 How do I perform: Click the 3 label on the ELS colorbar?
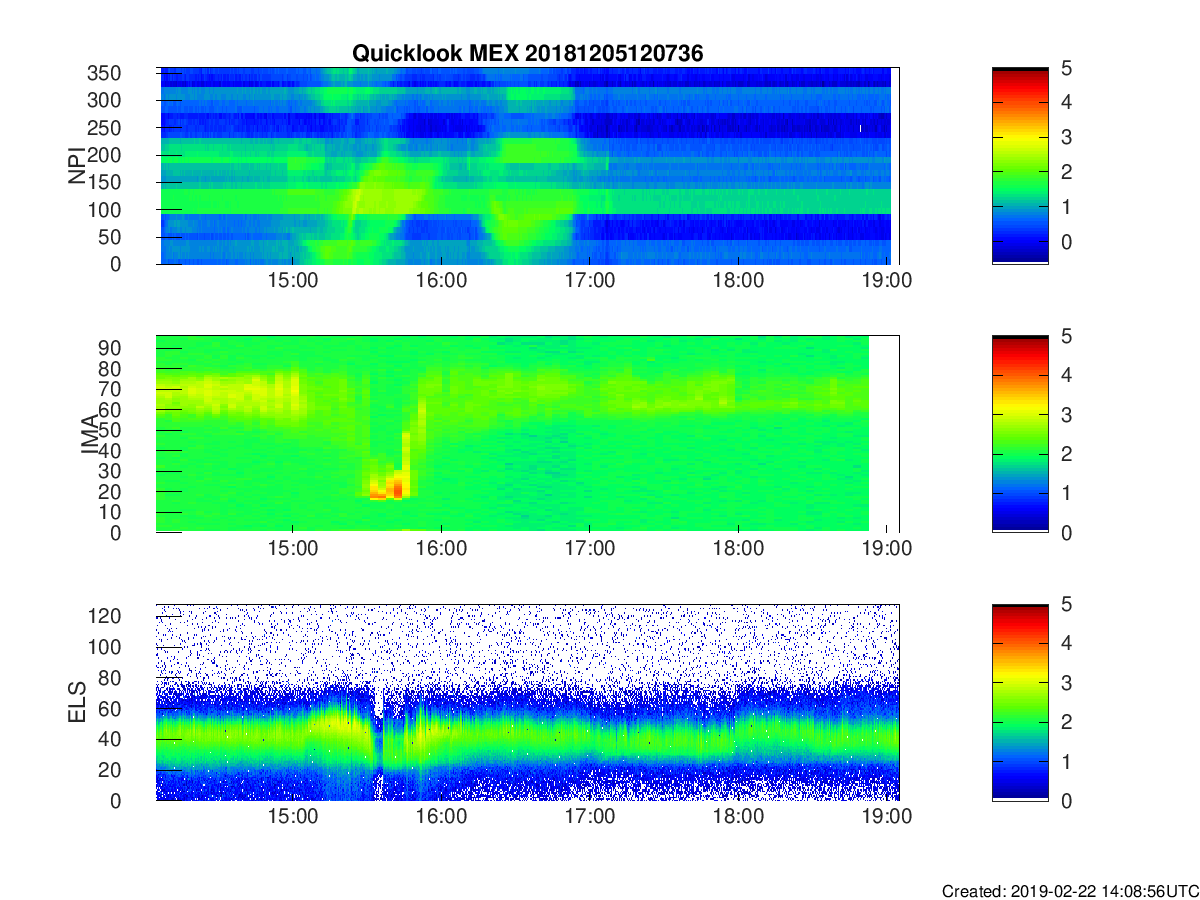[x=1065, y=682]
